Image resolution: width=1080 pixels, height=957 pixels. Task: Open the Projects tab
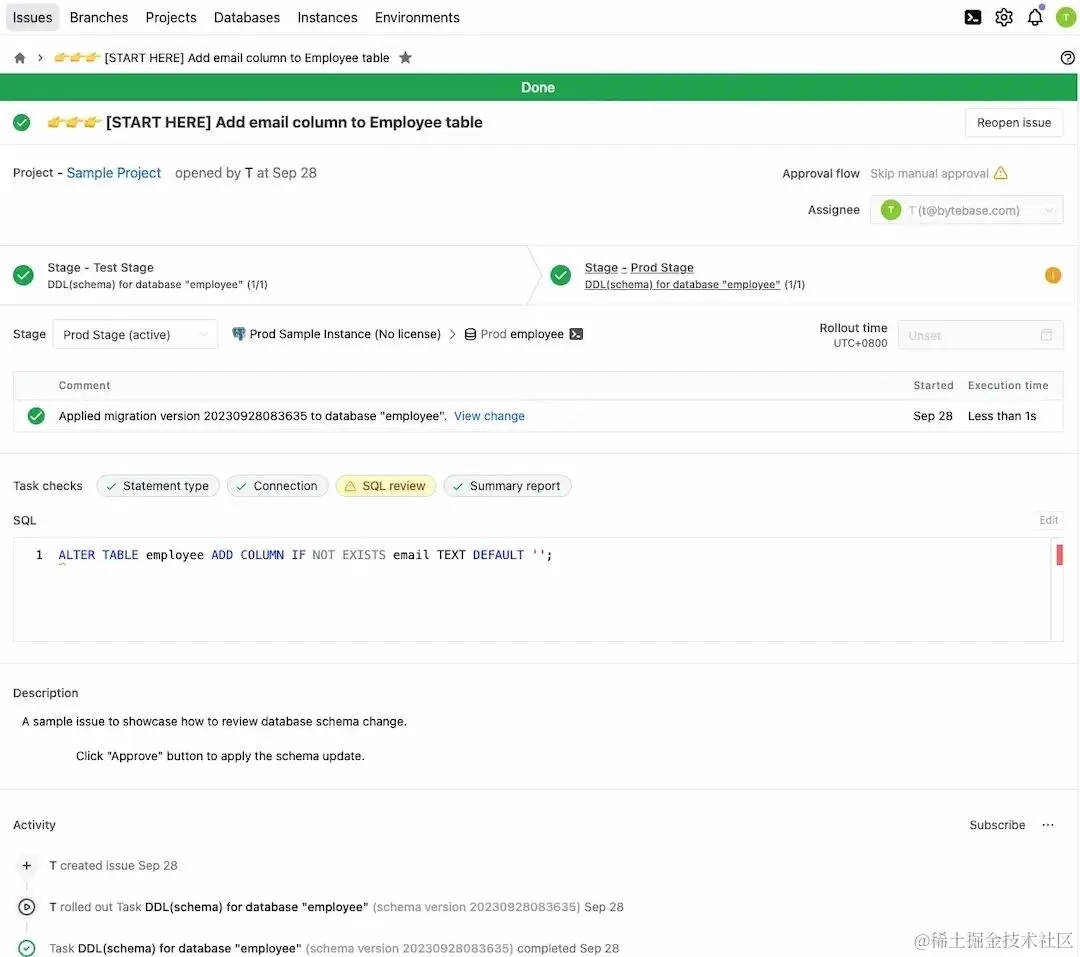(171, 17)
